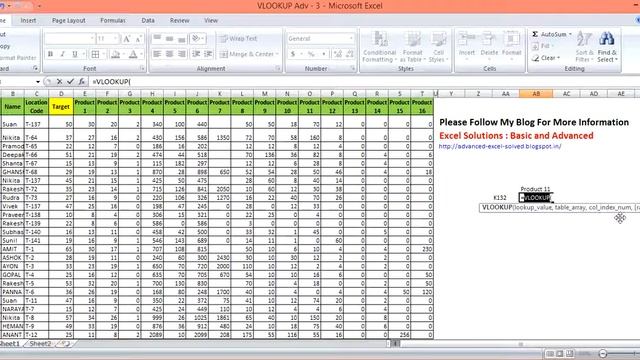The image size is (640, 360).
Task: Open Find & Select menu
Action: 607,47
